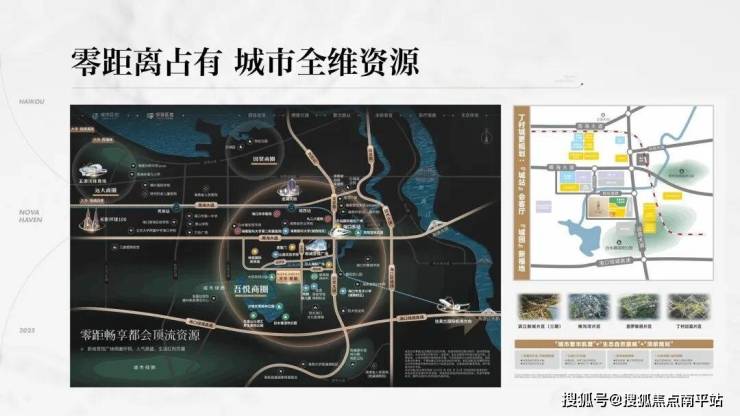This screenshot has height=416, width=740.
Task: Select the HAIKOU side label
Action: click(x=32, y=102)
